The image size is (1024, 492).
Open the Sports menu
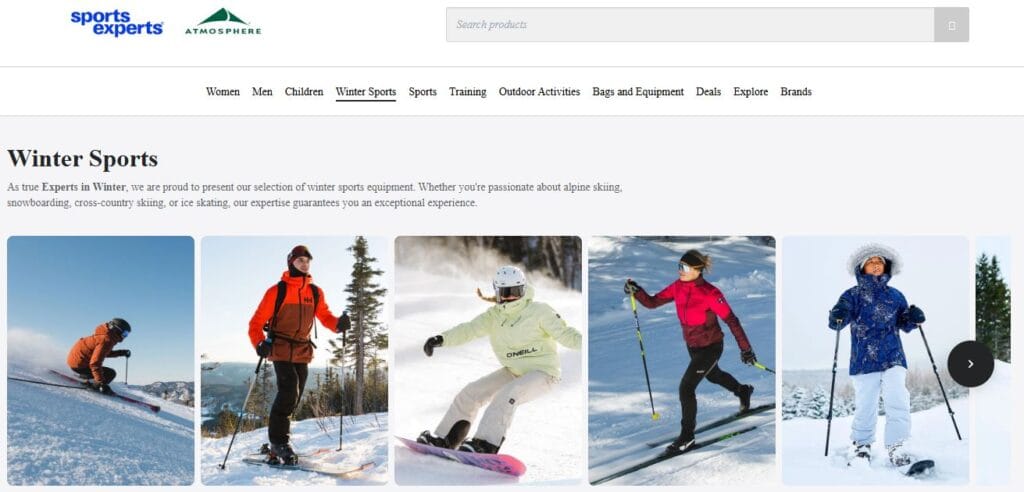pyautogui.click(x=423, y=92)
